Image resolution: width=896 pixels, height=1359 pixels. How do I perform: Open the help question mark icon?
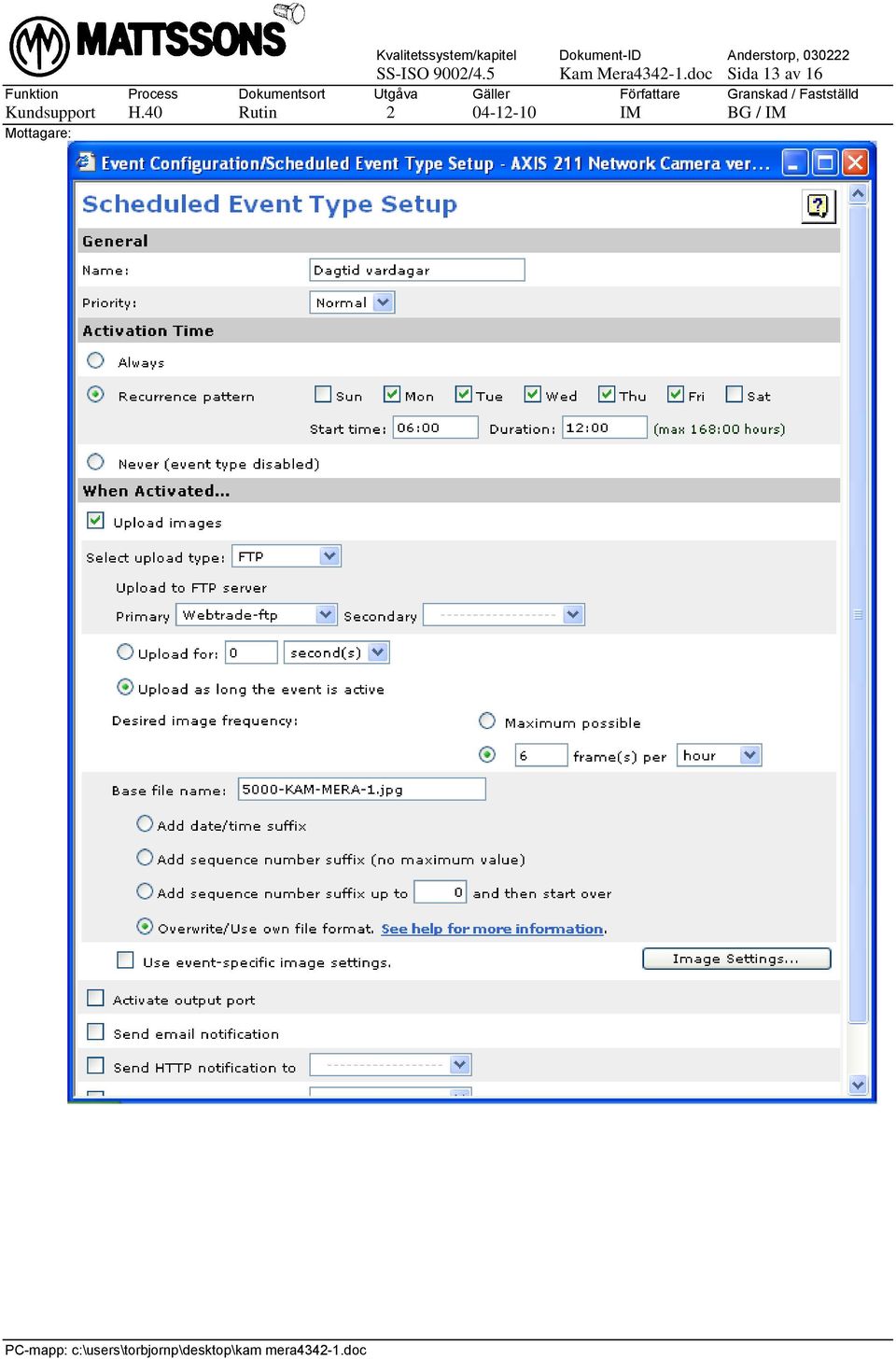point(819,206)
